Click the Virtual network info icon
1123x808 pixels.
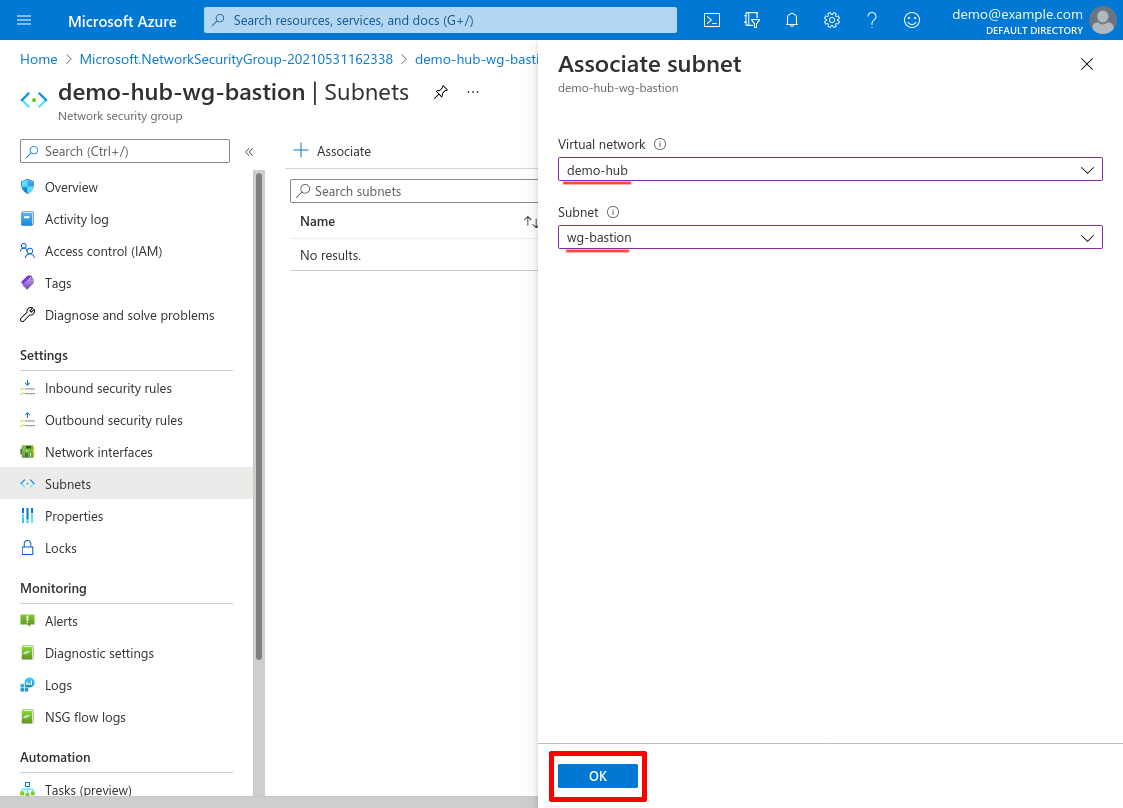660,144
